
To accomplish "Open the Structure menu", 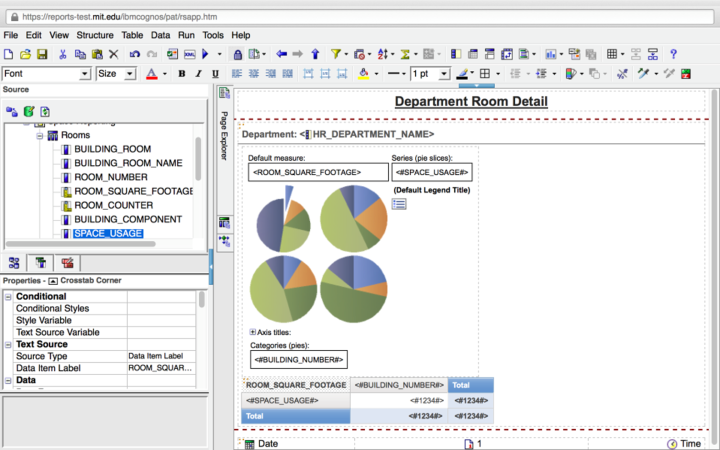I will 95,35.
